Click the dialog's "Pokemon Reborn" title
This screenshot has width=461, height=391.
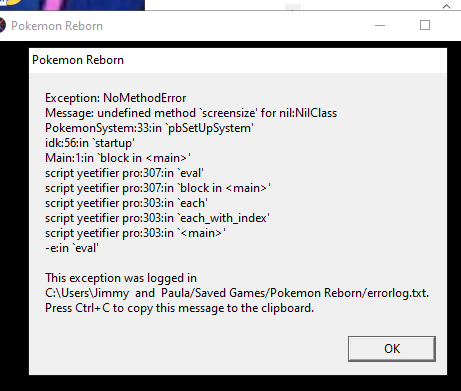[x=78, y=60]
